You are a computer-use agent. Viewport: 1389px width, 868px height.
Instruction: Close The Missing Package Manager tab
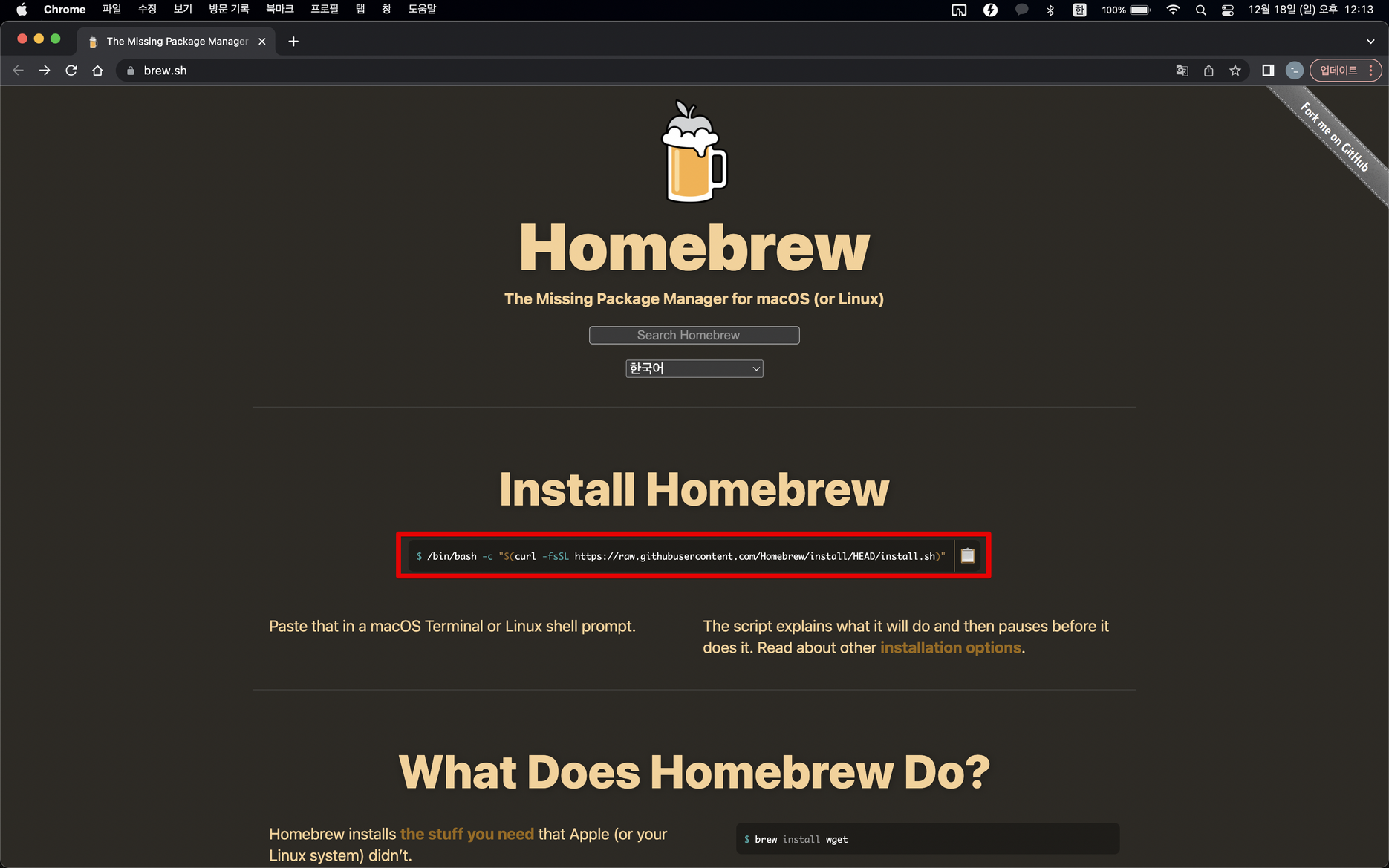pos(261,42)
